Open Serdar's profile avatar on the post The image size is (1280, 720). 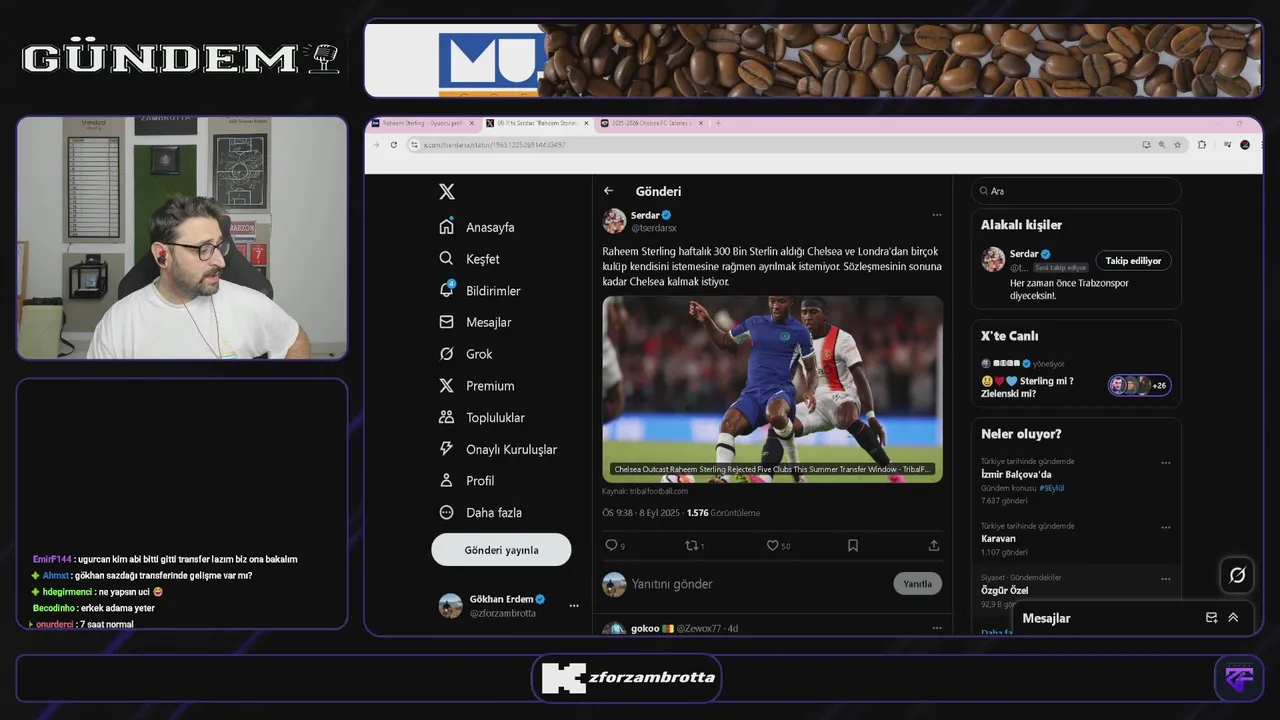tap(614, 221)
